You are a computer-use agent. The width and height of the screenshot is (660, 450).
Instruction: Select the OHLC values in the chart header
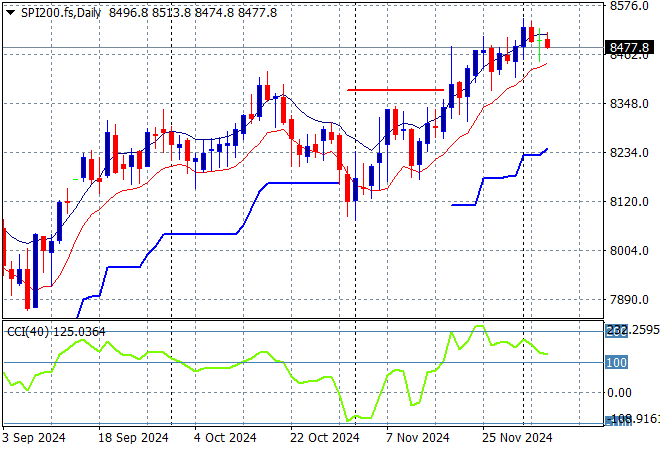click(x=193, y=13)
